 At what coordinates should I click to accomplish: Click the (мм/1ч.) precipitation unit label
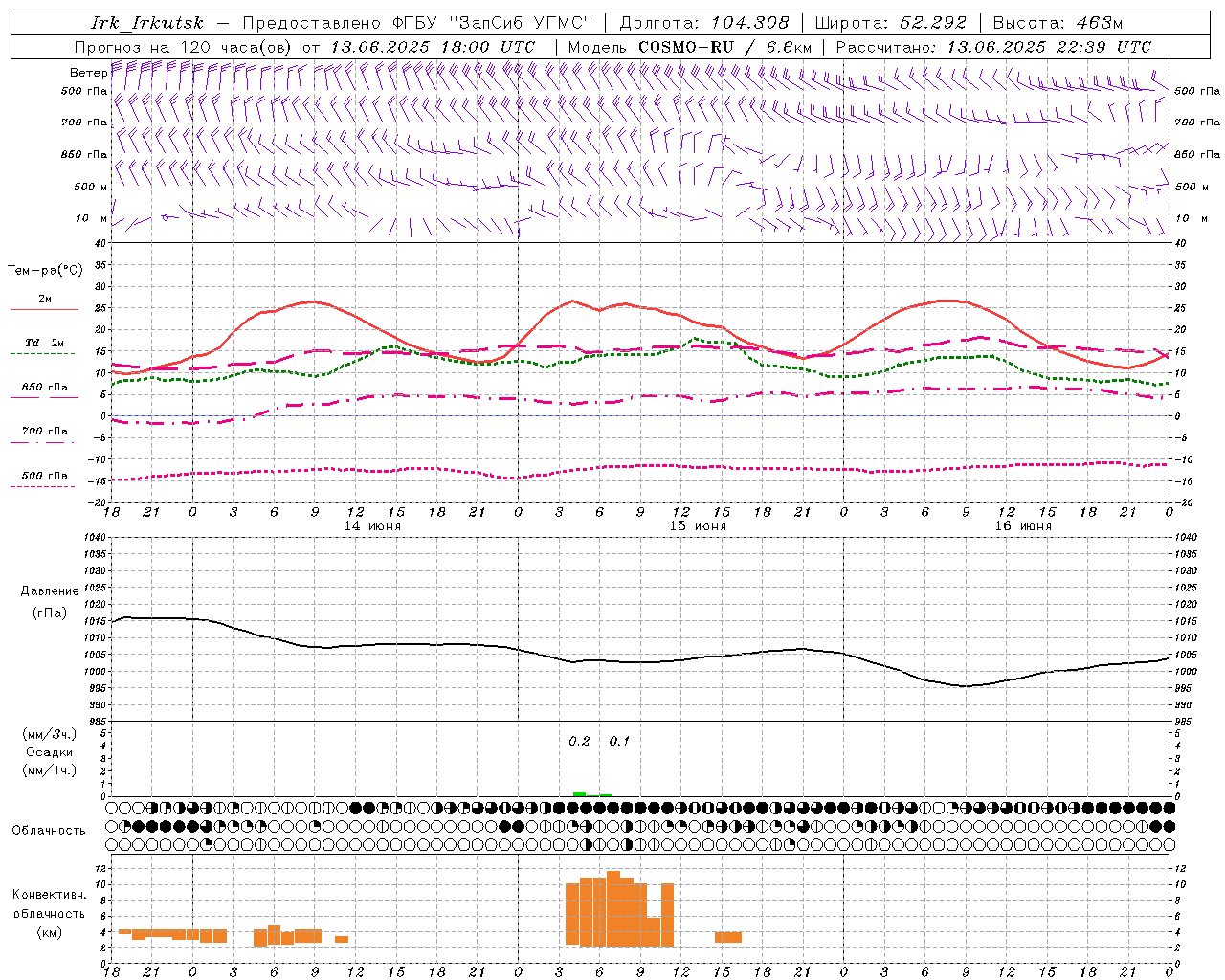click(50, 770)
